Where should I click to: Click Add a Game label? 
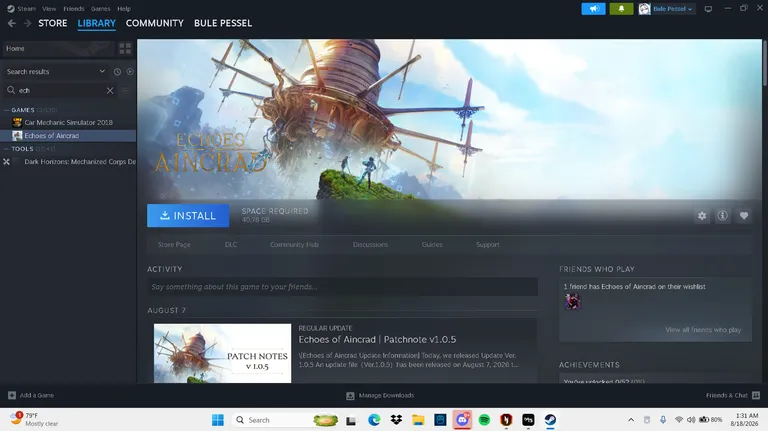point(37,395)
